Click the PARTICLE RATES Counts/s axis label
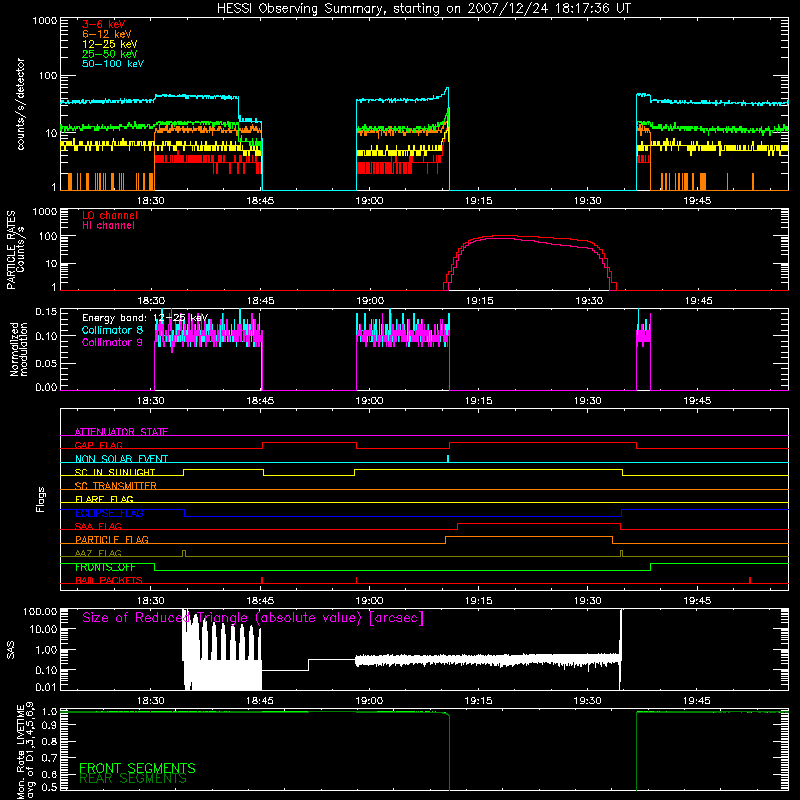The image size is (800, 800). tap(15, 249)
